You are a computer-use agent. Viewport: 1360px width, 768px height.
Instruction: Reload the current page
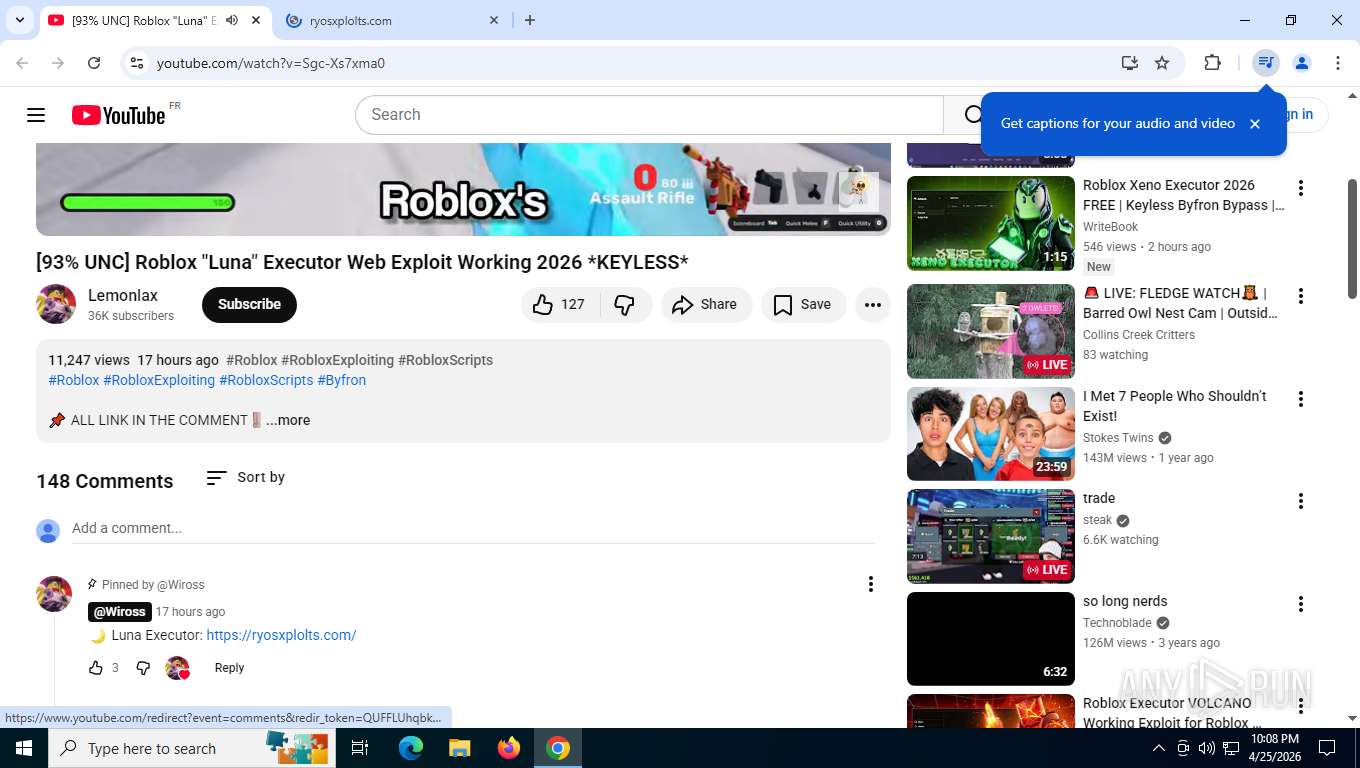[94, 63]
